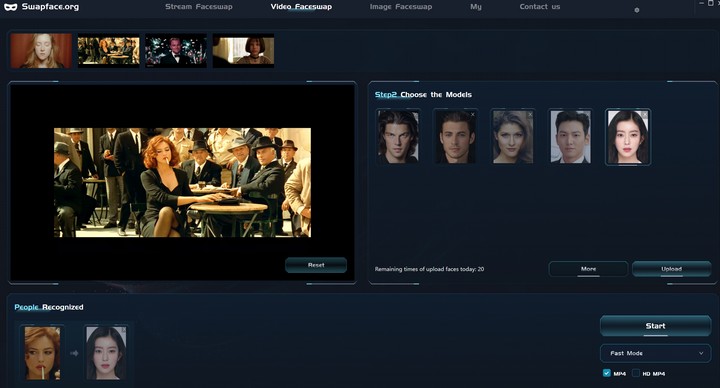Remove the second male model face
The height and width of the screenshot is (388, 720).
pyautogui.click(x=472, y=114)
